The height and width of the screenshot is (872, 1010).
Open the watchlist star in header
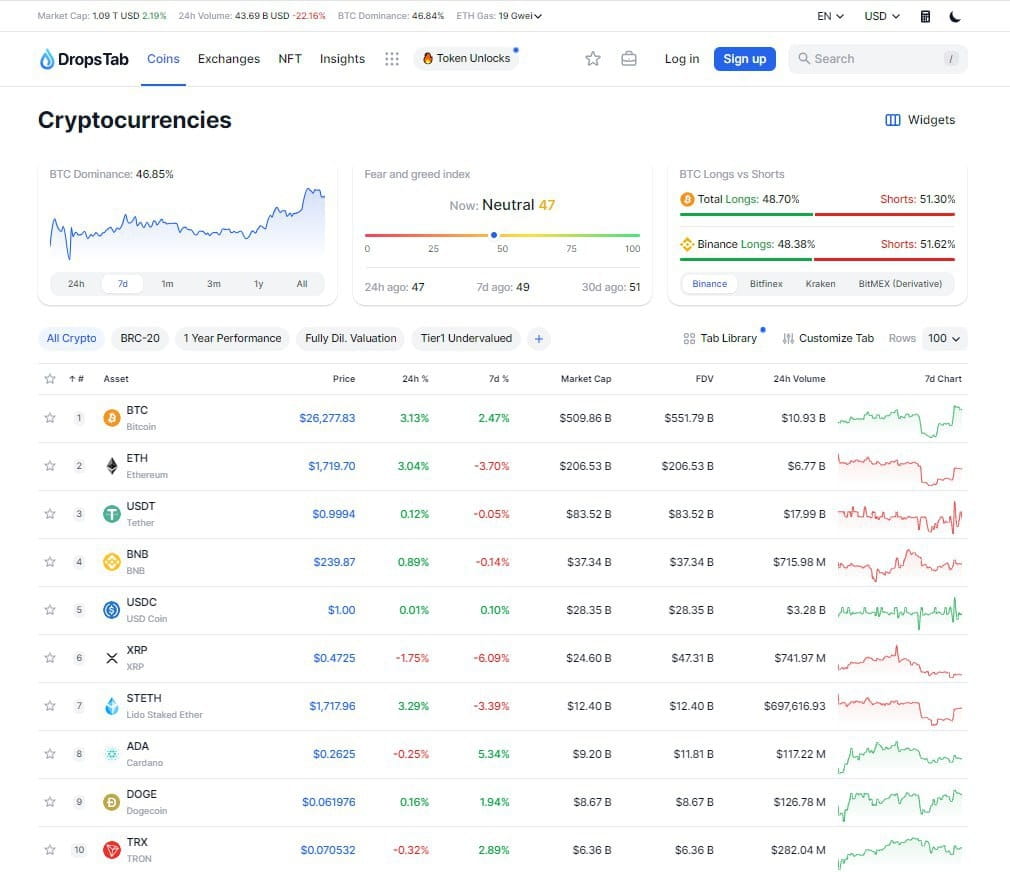(x=593, y=59)
